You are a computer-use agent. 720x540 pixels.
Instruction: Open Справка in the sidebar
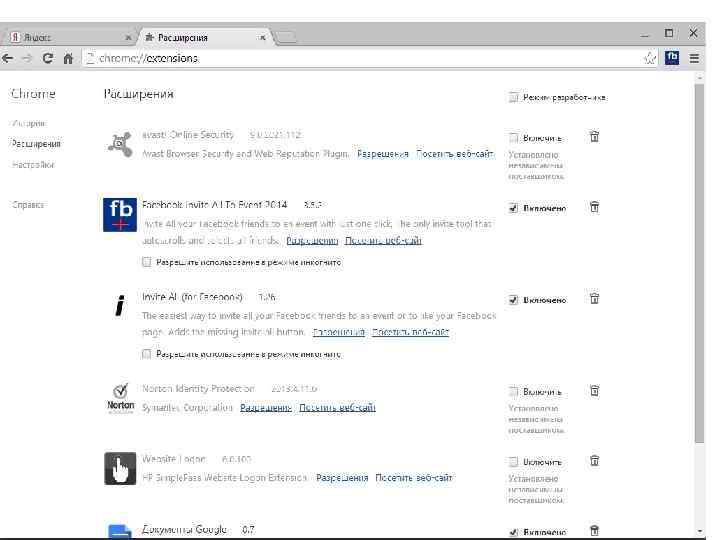coord(28,205)
